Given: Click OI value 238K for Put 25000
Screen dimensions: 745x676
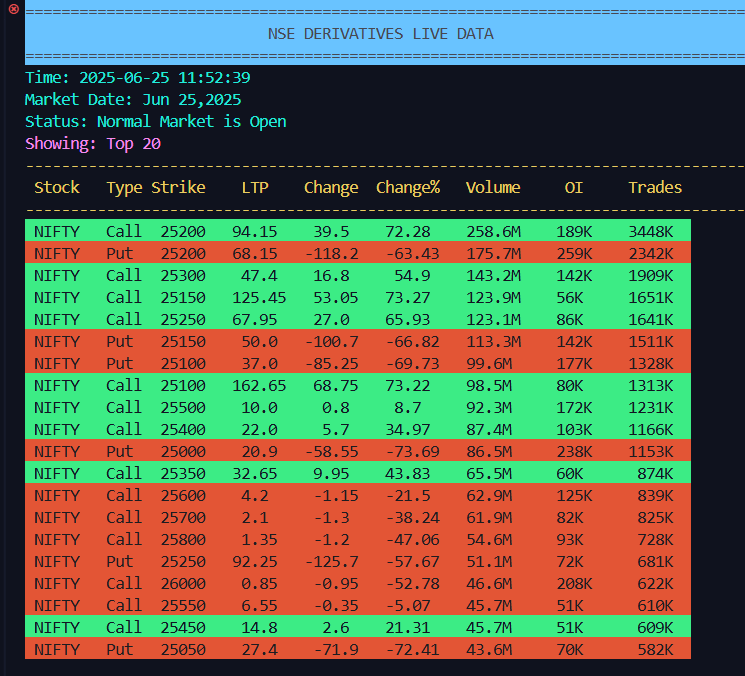Looking at the screenshot, I should click(x=574, y=451).
